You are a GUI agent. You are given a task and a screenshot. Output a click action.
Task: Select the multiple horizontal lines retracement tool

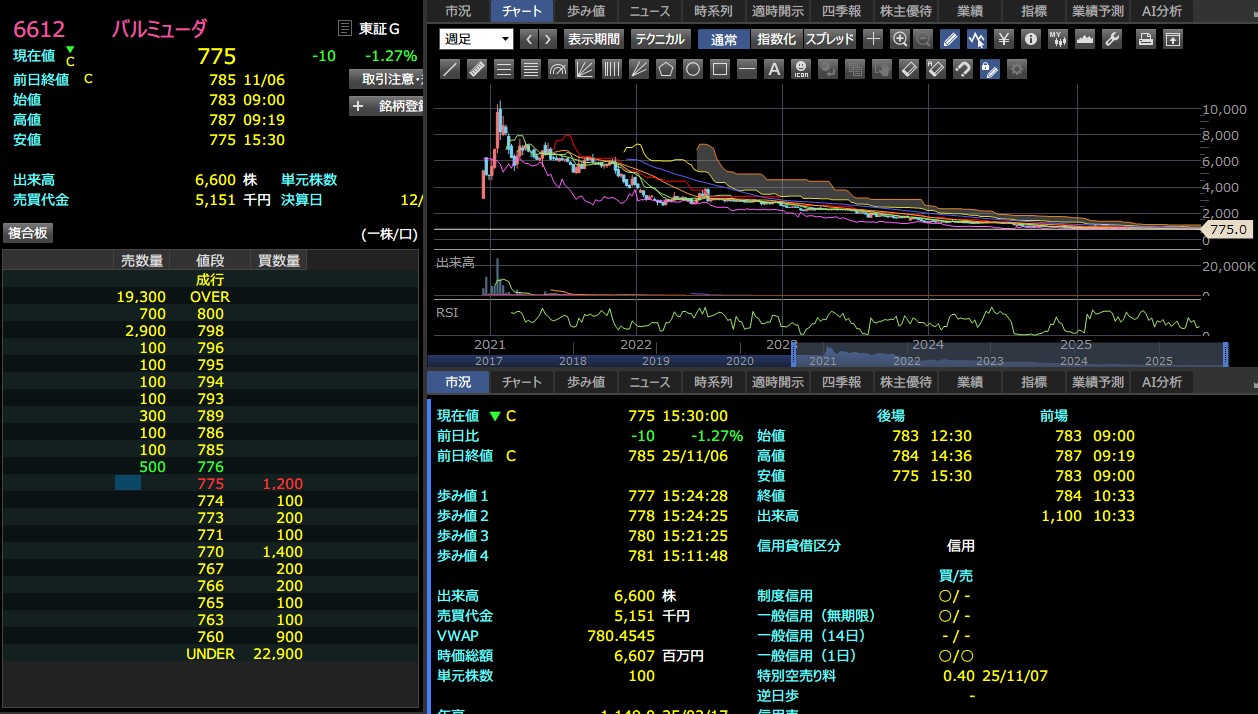[x=531, y=69]
